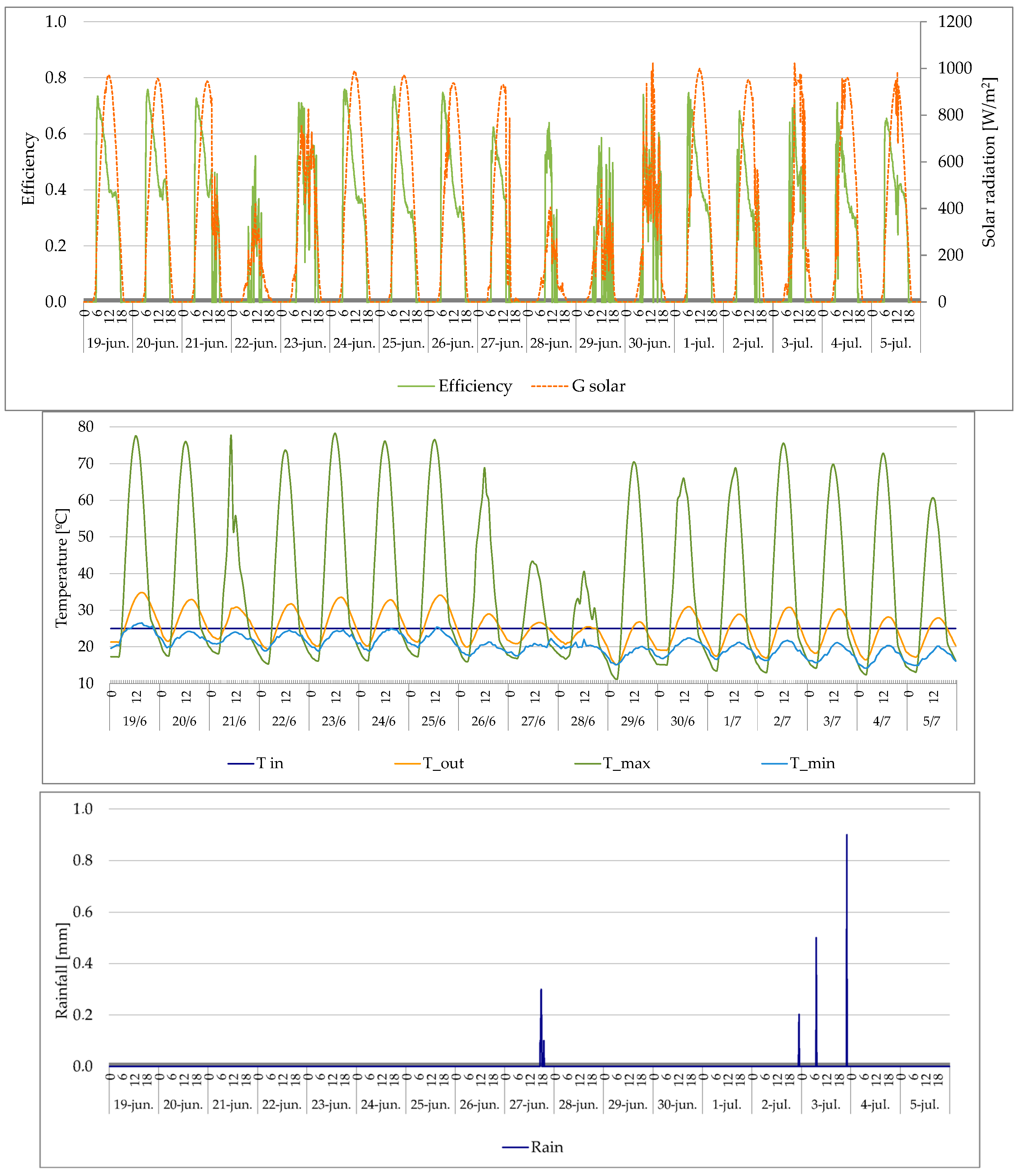This screenshot has height=1176, width=1019.
Task: Click the 30-jun. label in efficiency chart
Action: pos(649,344)
